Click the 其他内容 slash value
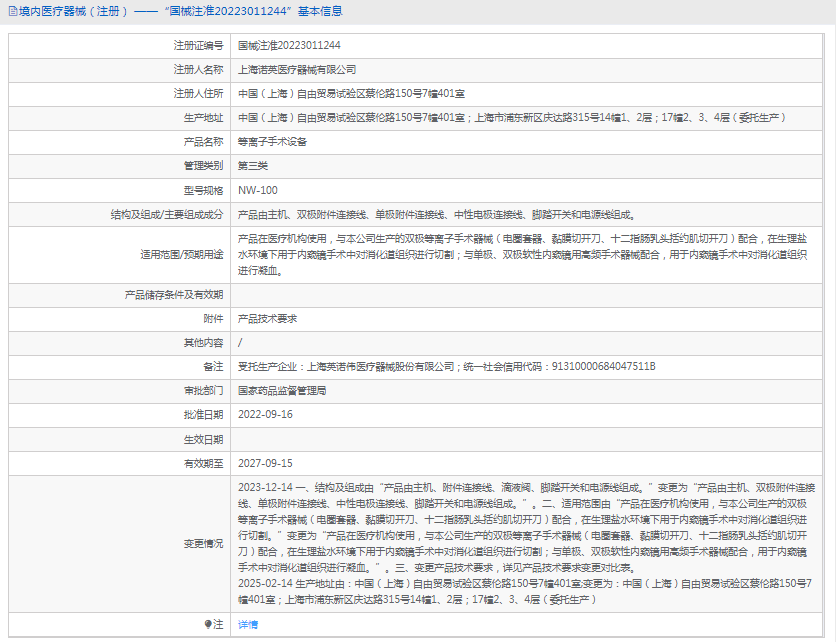Image resolution: width=836 pixels, height=642 pixels. (x=240, y=342)
